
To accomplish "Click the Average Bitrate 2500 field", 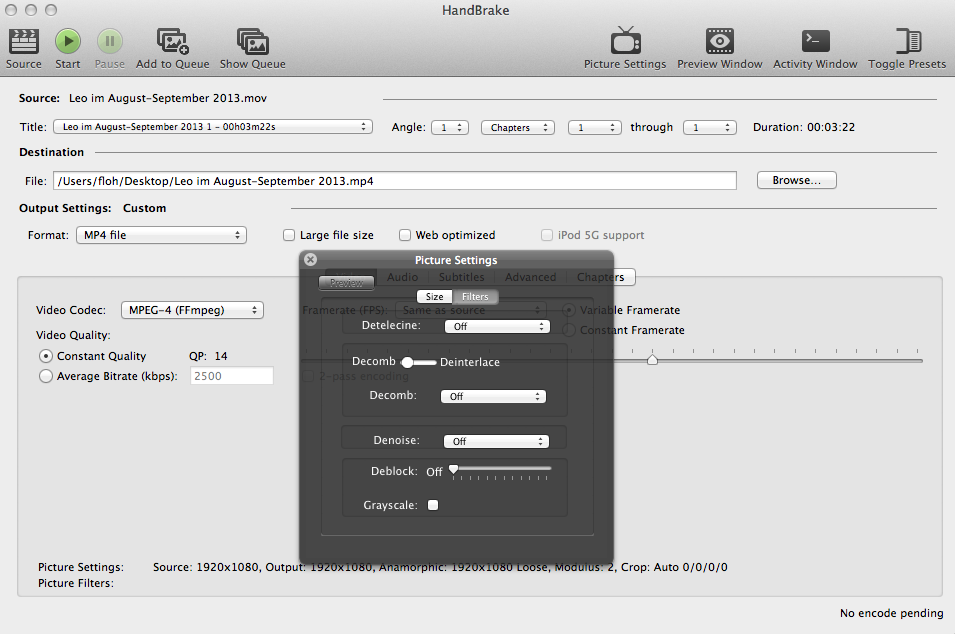I will coord(232,376).
